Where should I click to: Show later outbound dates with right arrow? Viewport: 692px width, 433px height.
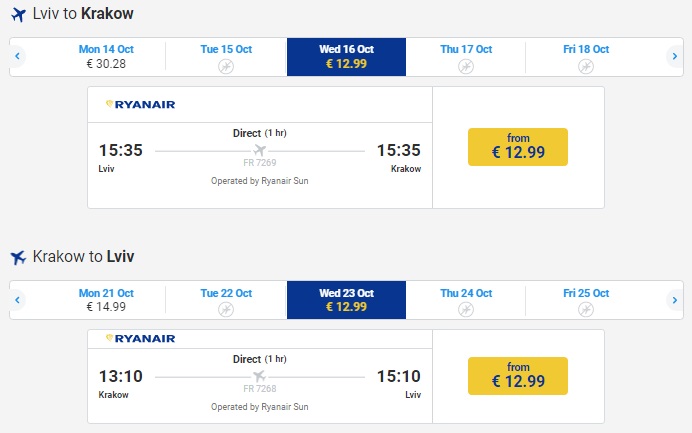tap(674, 57)
